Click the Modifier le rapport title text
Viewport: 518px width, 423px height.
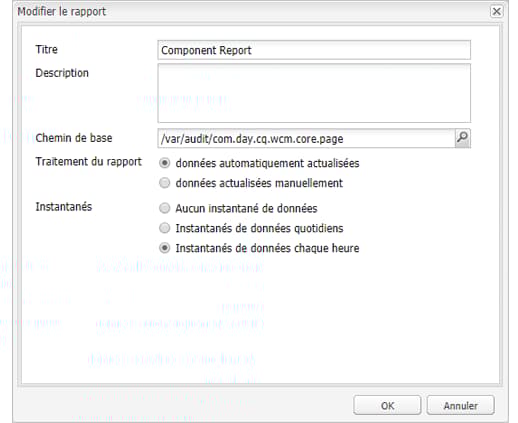pos(62,11)
